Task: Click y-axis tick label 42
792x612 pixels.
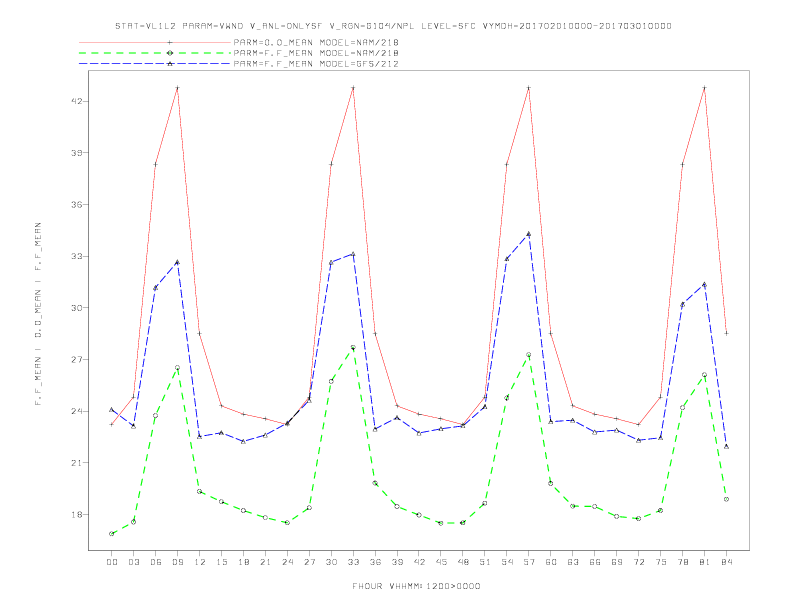Action: pyautogui.click(x=77, y=101)
